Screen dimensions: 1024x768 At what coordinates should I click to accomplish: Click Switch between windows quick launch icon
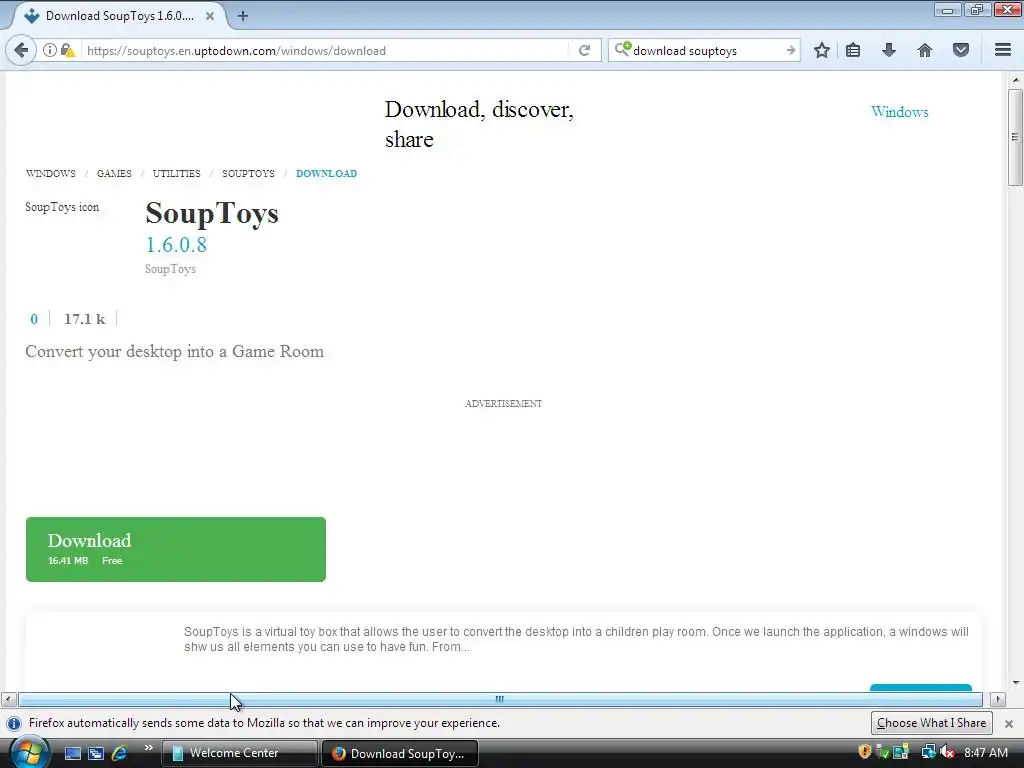[95, 753]
